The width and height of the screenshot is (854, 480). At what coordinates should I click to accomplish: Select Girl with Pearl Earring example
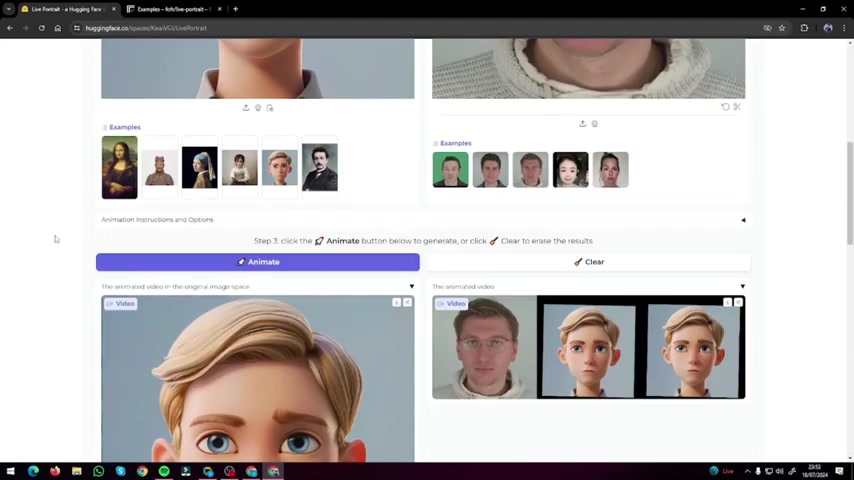click(x=200, y=167)
